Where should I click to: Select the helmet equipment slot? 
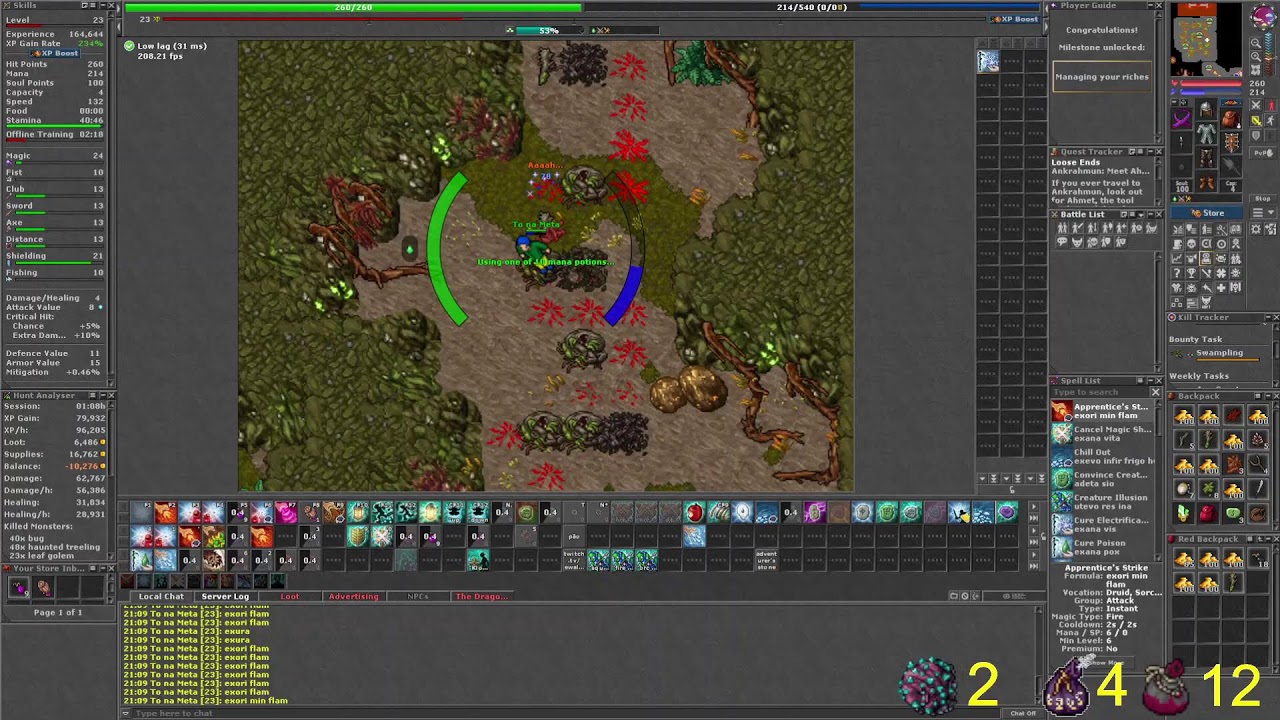1207,108
